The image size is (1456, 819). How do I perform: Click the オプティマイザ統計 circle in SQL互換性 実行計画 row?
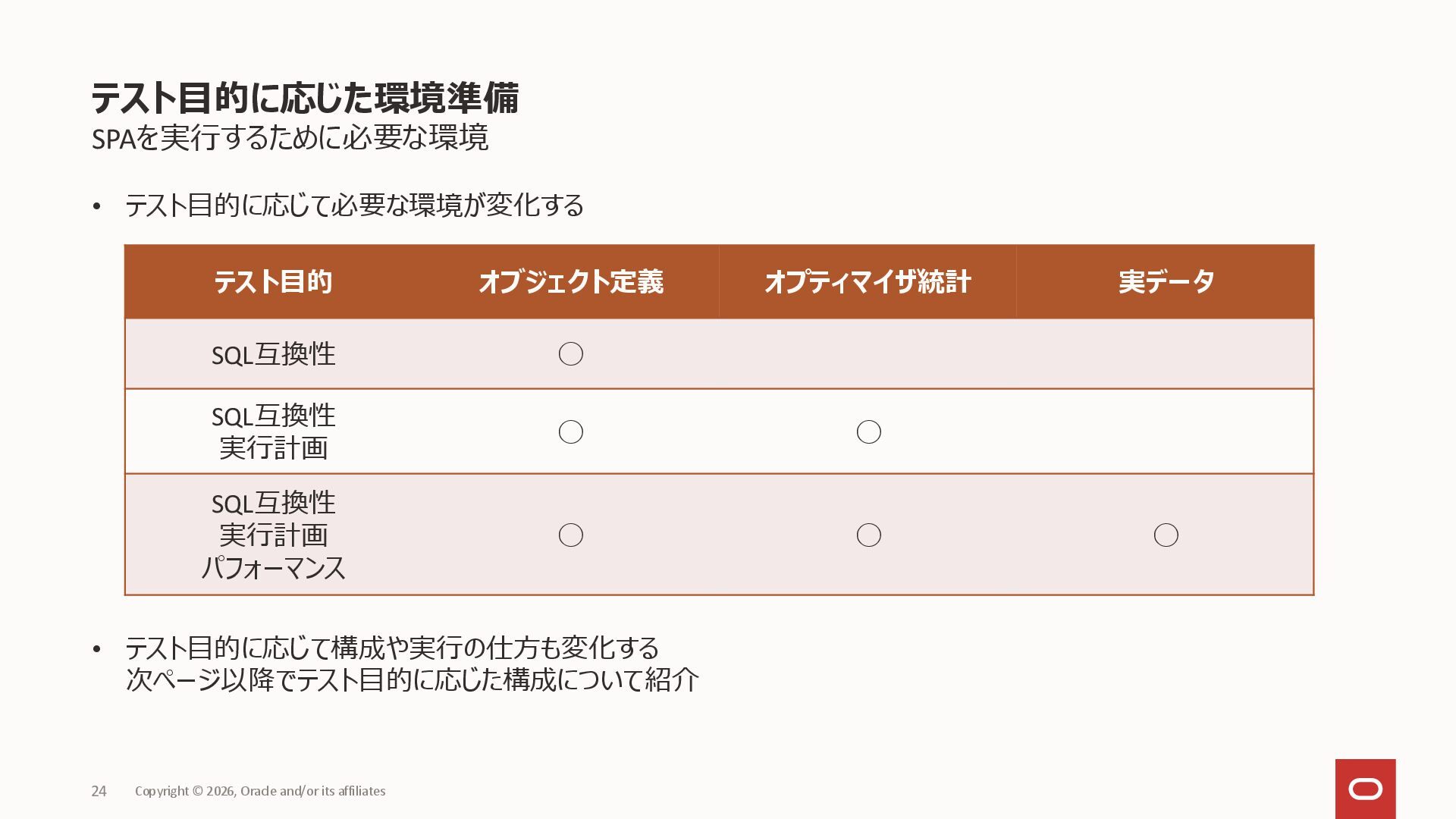tap(868, 432)
